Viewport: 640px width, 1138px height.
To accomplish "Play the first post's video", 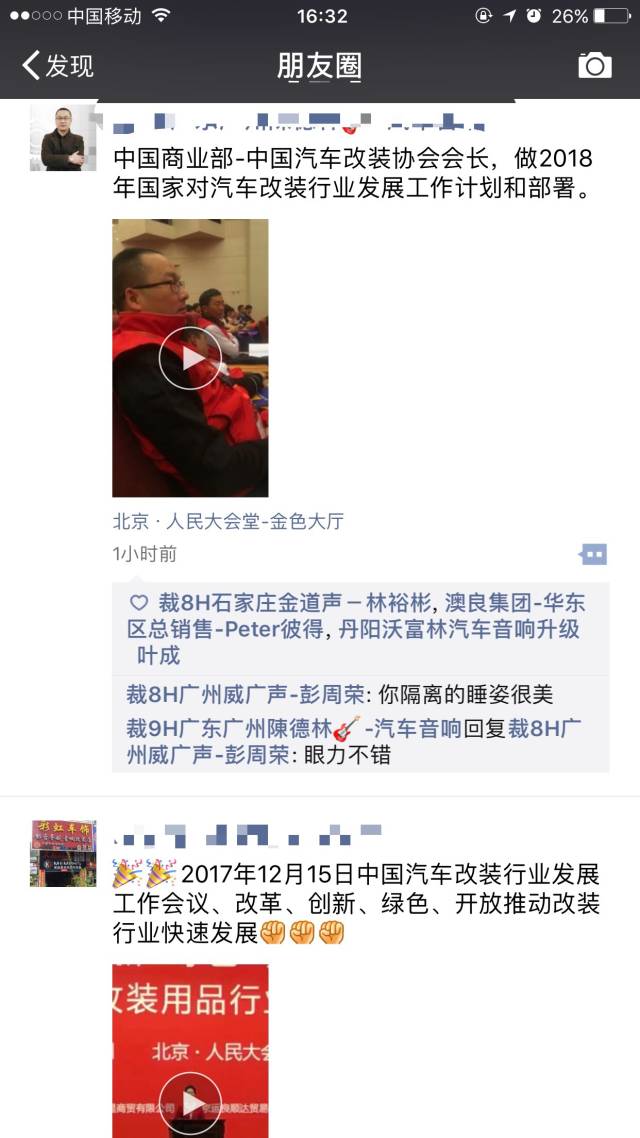I will [190, 358].
